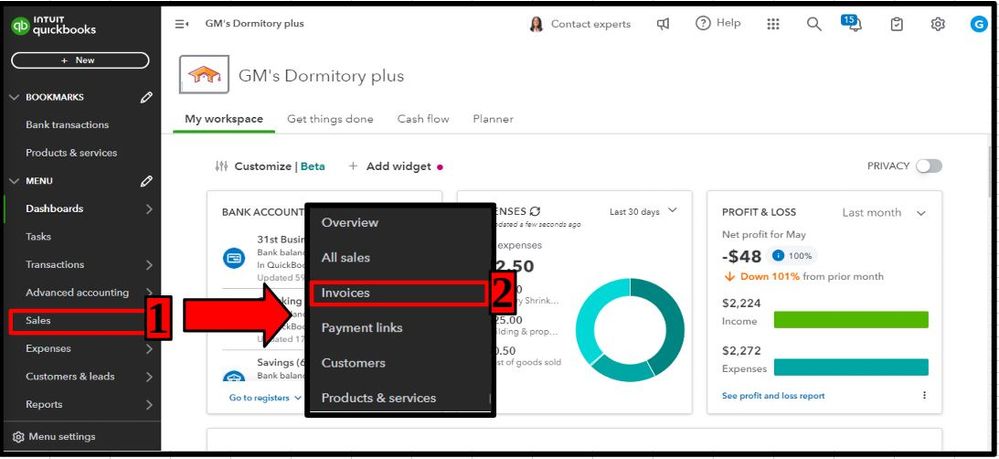Select Customers in Sales flyout
Image resolution: width=999 pixels, height=459 pixels.
click(354, 363)
